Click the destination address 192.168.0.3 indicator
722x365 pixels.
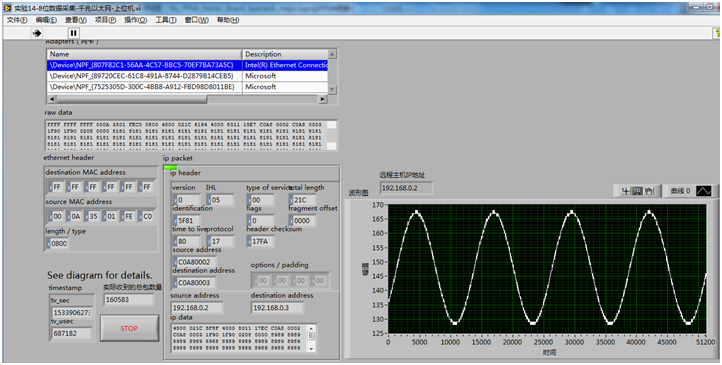(277, 307)
